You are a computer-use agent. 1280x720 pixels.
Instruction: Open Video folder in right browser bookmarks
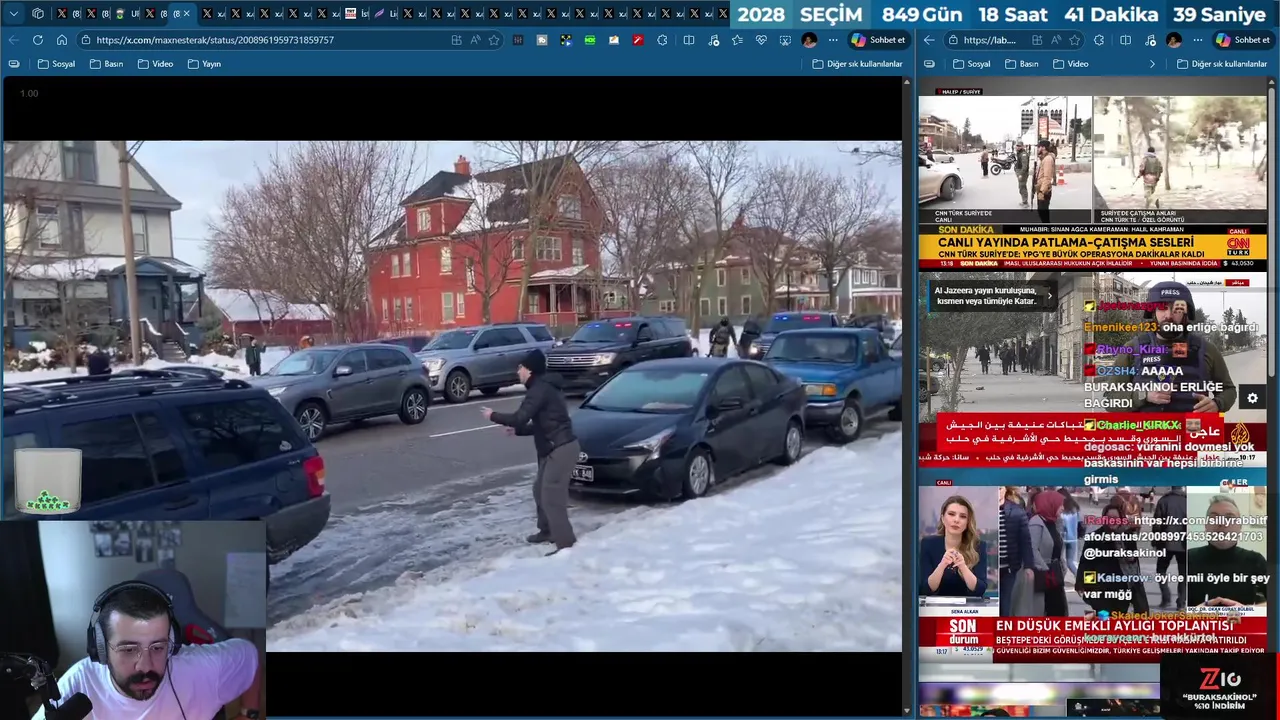click(1070, 64)
